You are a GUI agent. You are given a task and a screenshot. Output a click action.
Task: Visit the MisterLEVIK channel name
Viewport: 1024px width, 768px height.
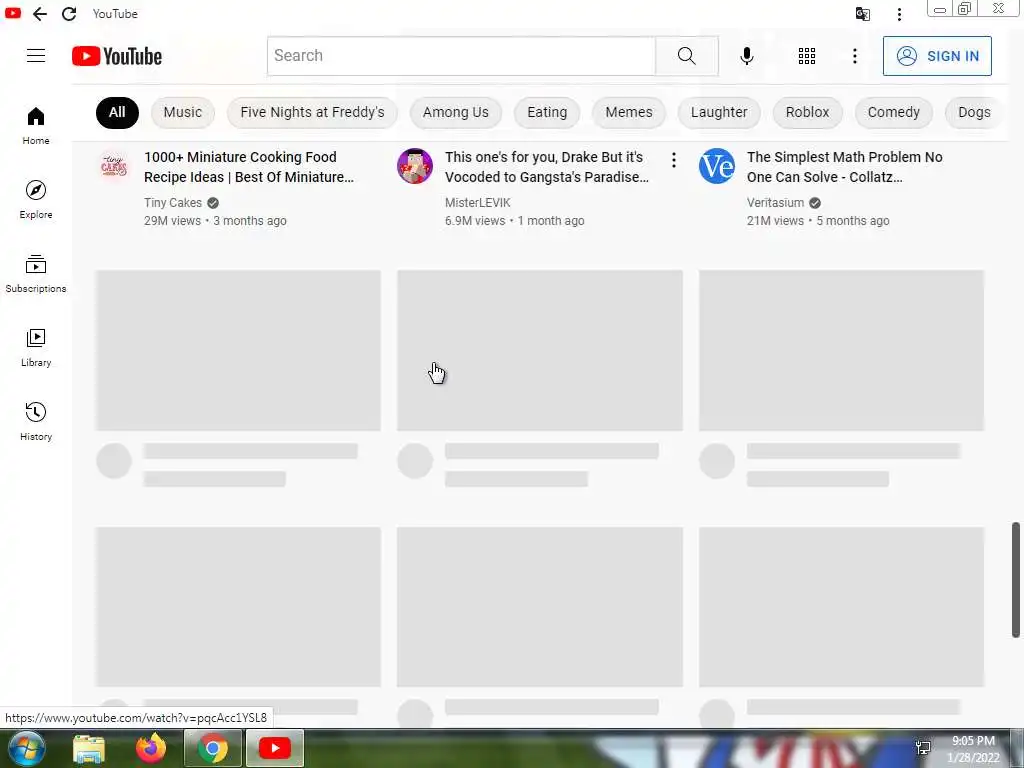click(477, 203)
